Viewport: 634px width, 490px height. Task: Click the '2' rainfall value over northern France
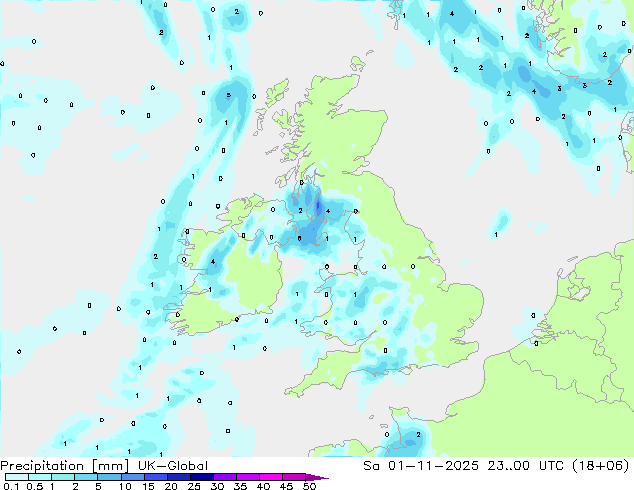point(418,435)
